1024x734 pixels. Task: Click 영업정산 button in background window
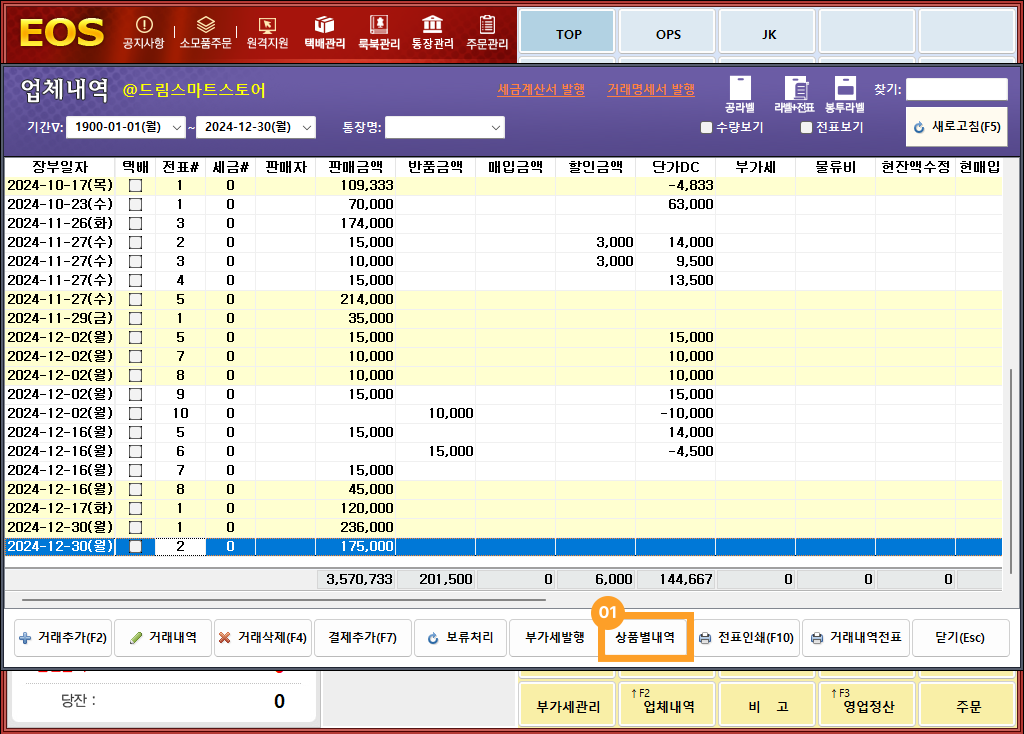point(869,706)
